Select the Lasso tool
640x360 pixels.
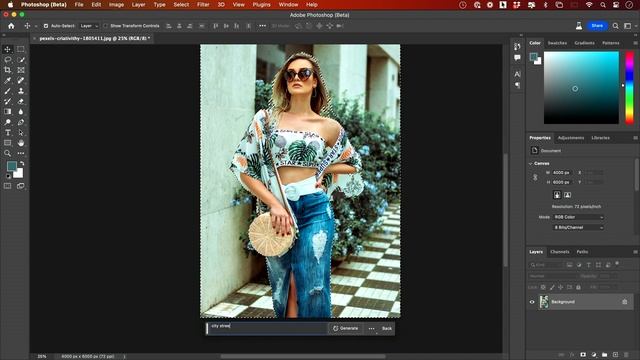[7, 60]
